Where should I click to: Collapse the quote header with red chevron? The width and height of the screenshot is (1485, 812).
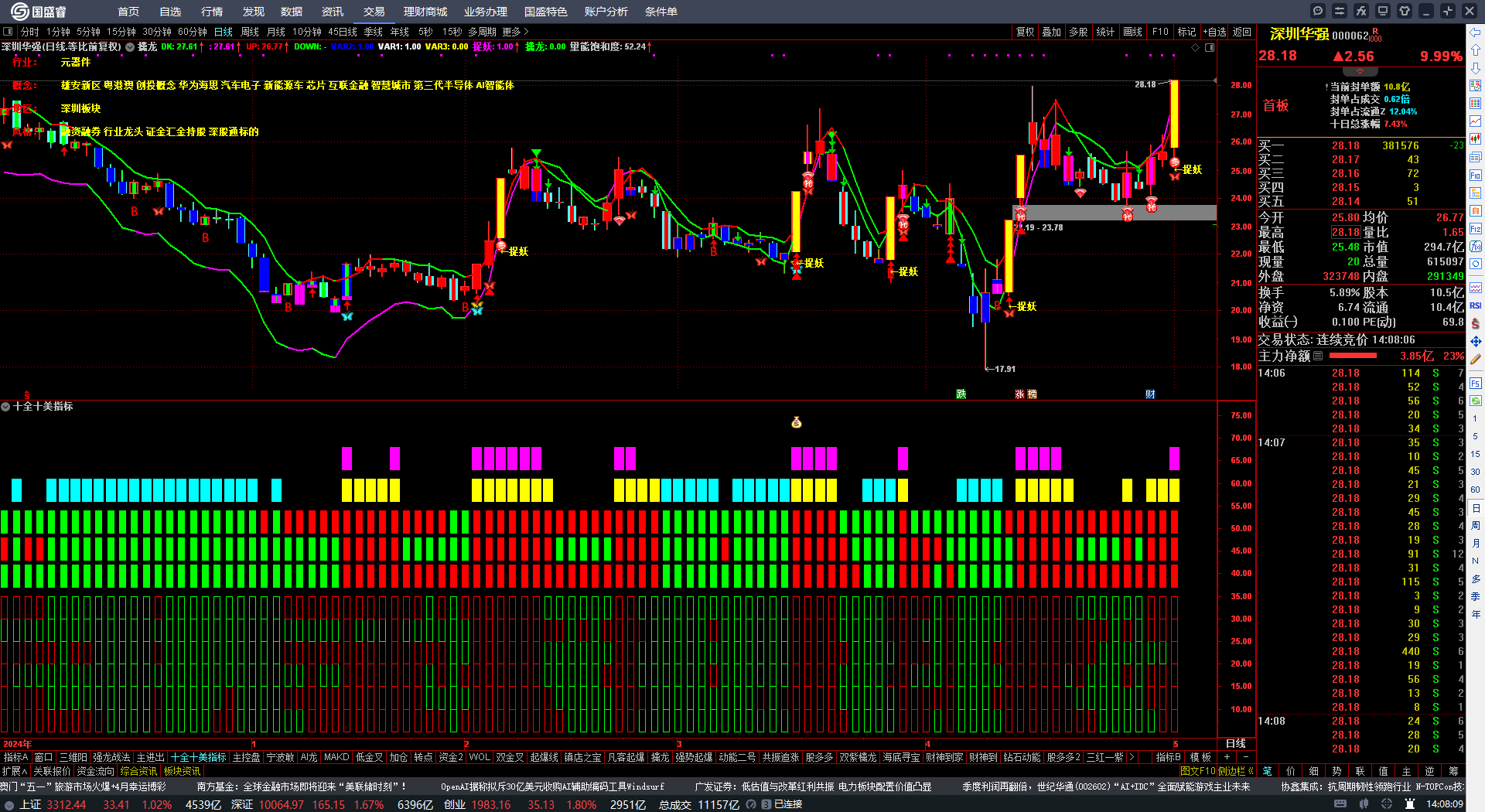click(1359, 71)
